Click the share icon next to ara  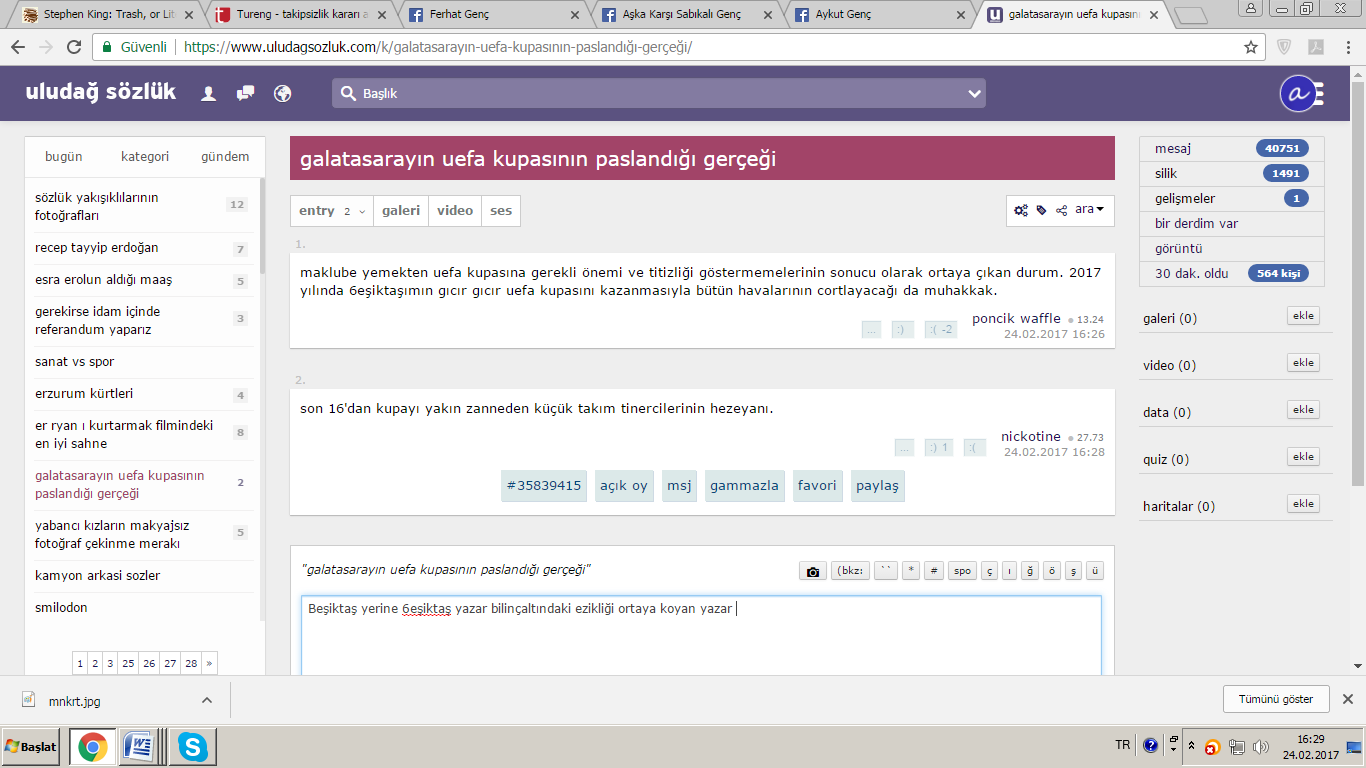point(1061,210)
